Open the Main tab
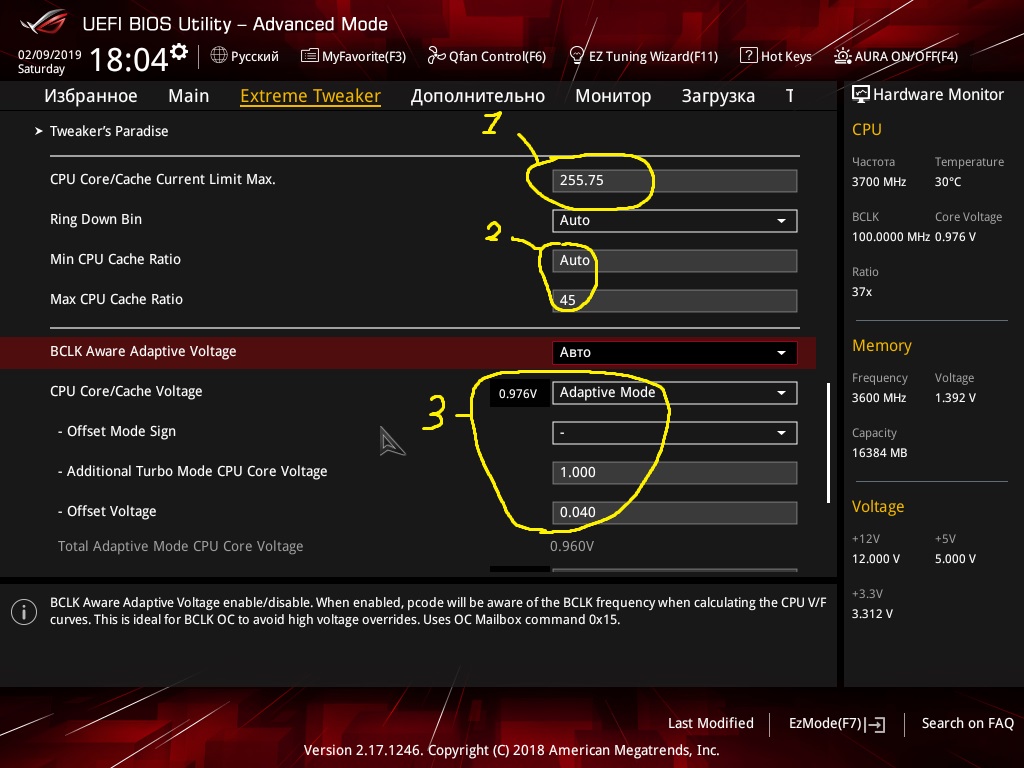 click(189, 96)
